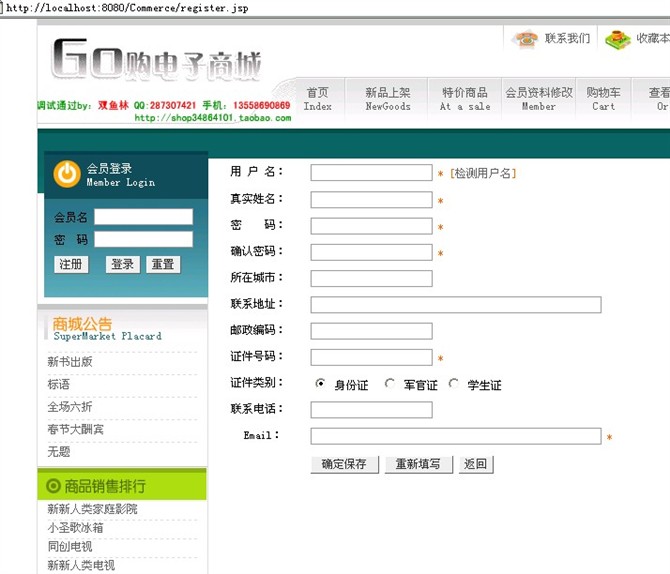Viewport: 670px width, 574px height.
Task: Click the 商城公告 heading
Action: (x=82, y=324)
